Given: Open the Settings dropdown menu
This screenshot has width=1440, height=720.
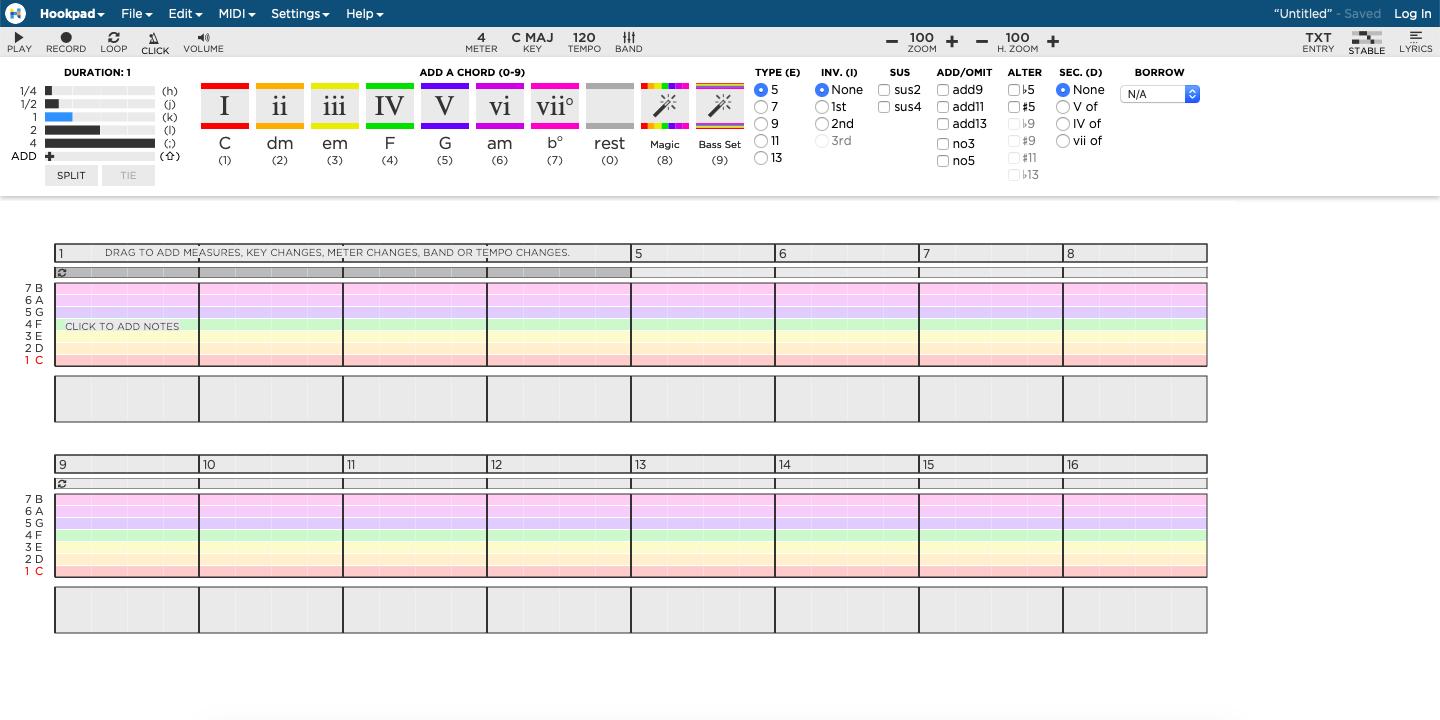Looking at the screenshot, I should (x=300, y=14).
